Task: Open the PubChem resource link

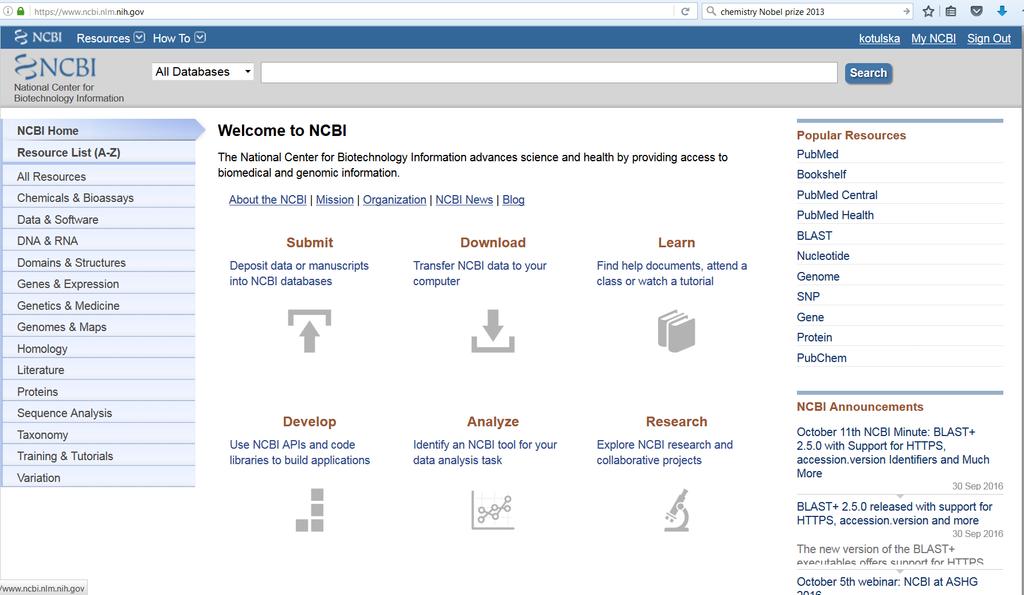Action: coord(822,358)
